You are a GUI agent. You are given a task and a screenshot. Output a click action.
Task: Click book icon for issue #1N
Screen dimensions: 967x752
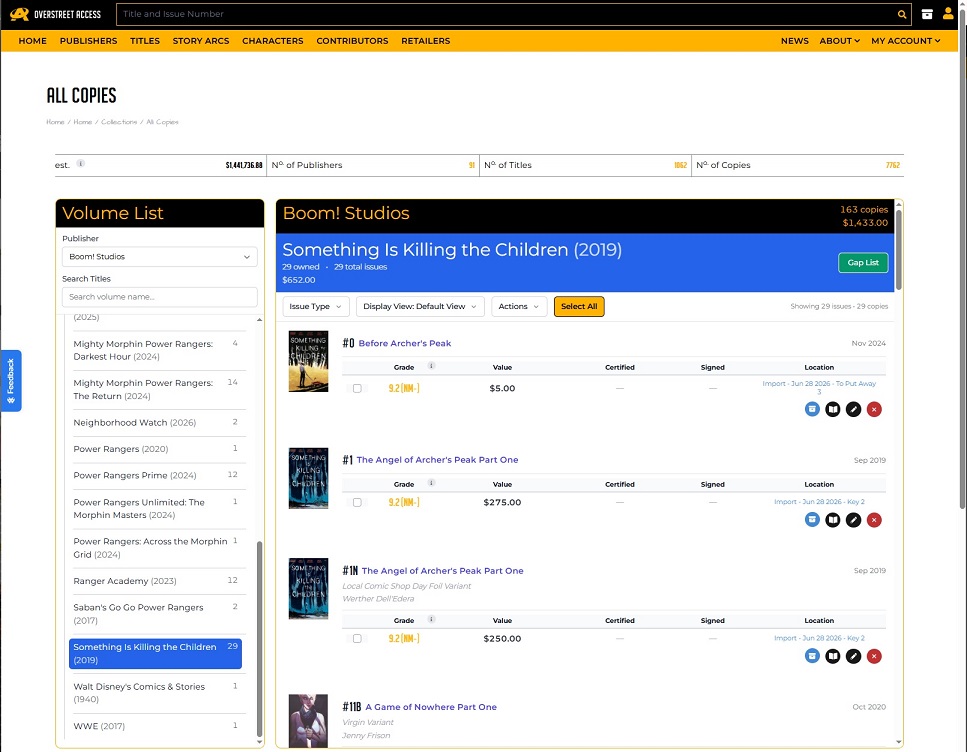[x=833, y=656]
